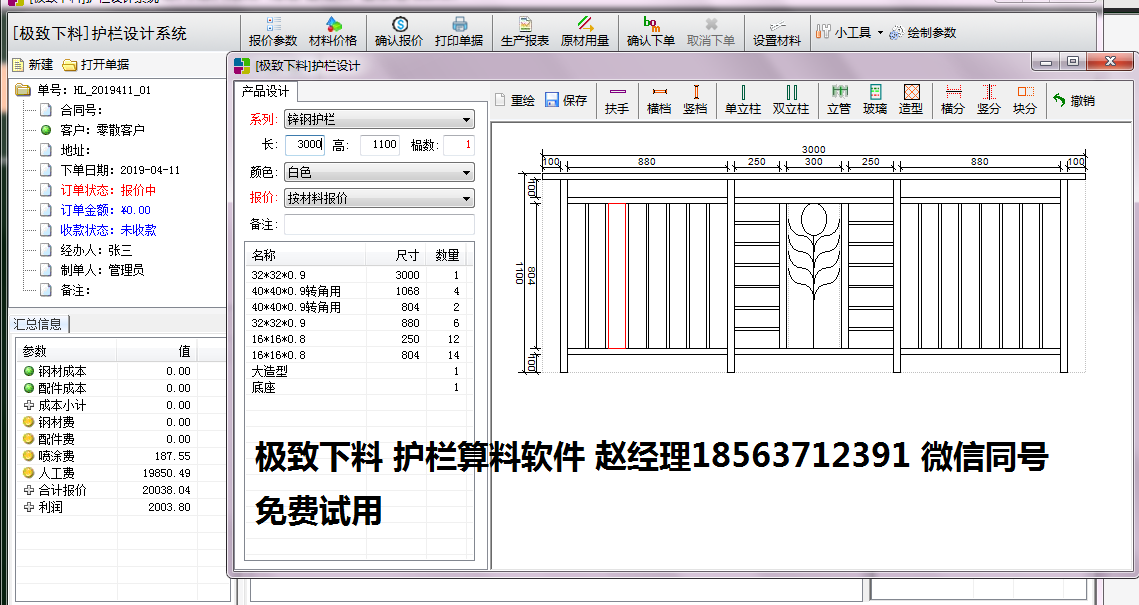Choose the 单立柱 single post tool
This screenshot has width=1139, height=605.
743,100
